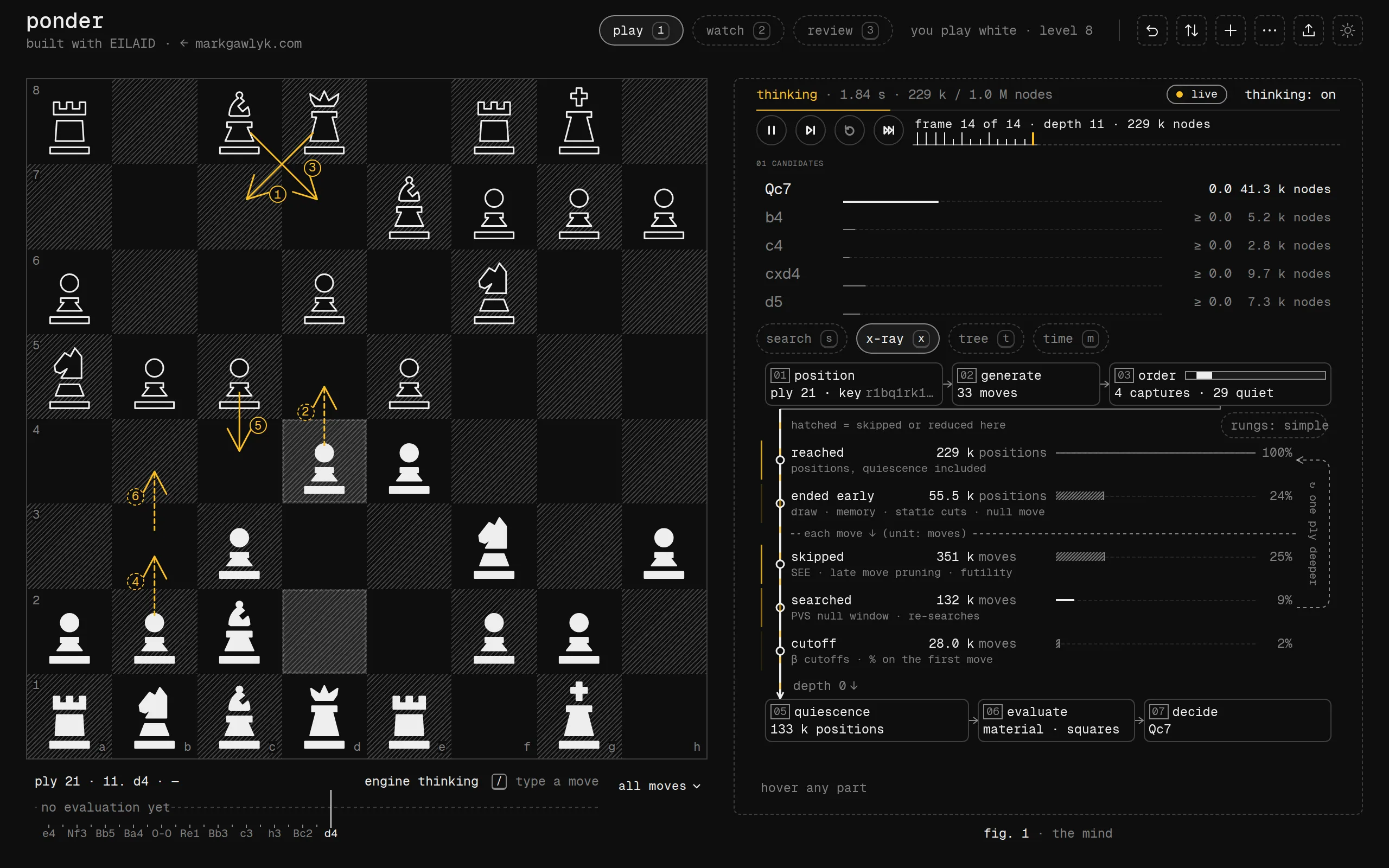
Task: Click the share/export icon
Action: click(1308, 30)
